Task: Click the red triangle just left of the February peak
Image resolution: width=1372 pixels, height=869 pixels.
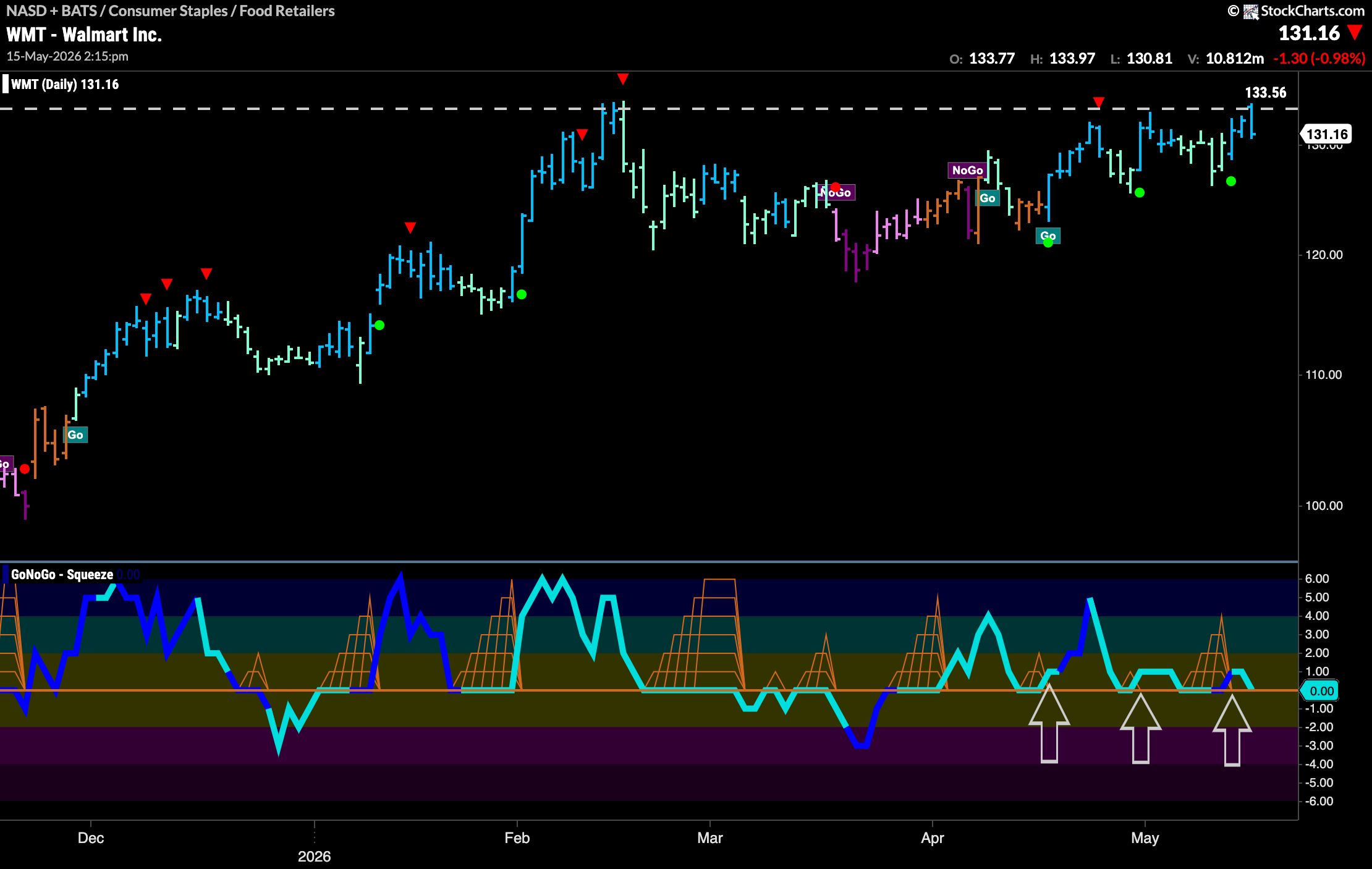Action: coord(582,134)
